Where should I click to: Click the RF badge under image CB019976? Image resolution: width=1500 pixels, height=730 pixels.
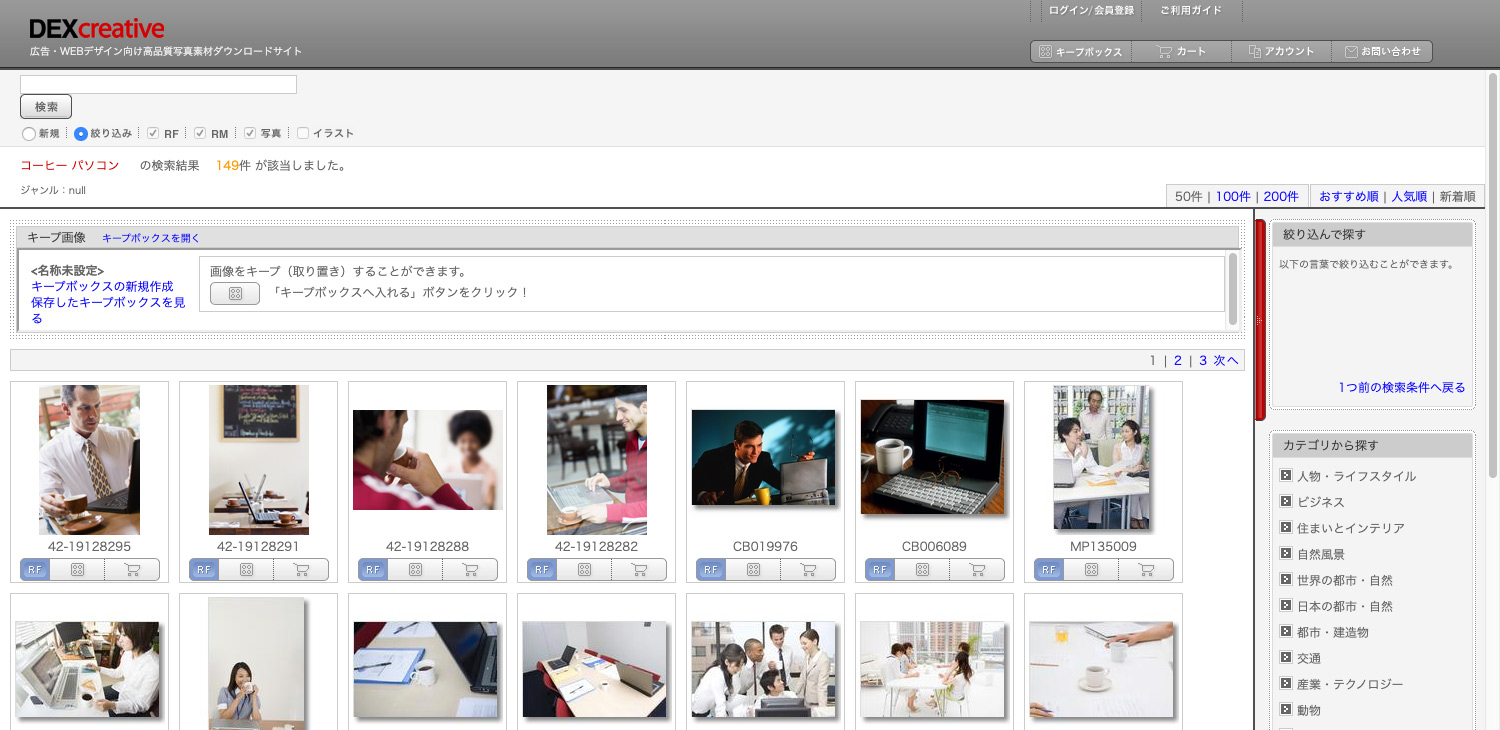pyautogui.click(x=711, y=570)
